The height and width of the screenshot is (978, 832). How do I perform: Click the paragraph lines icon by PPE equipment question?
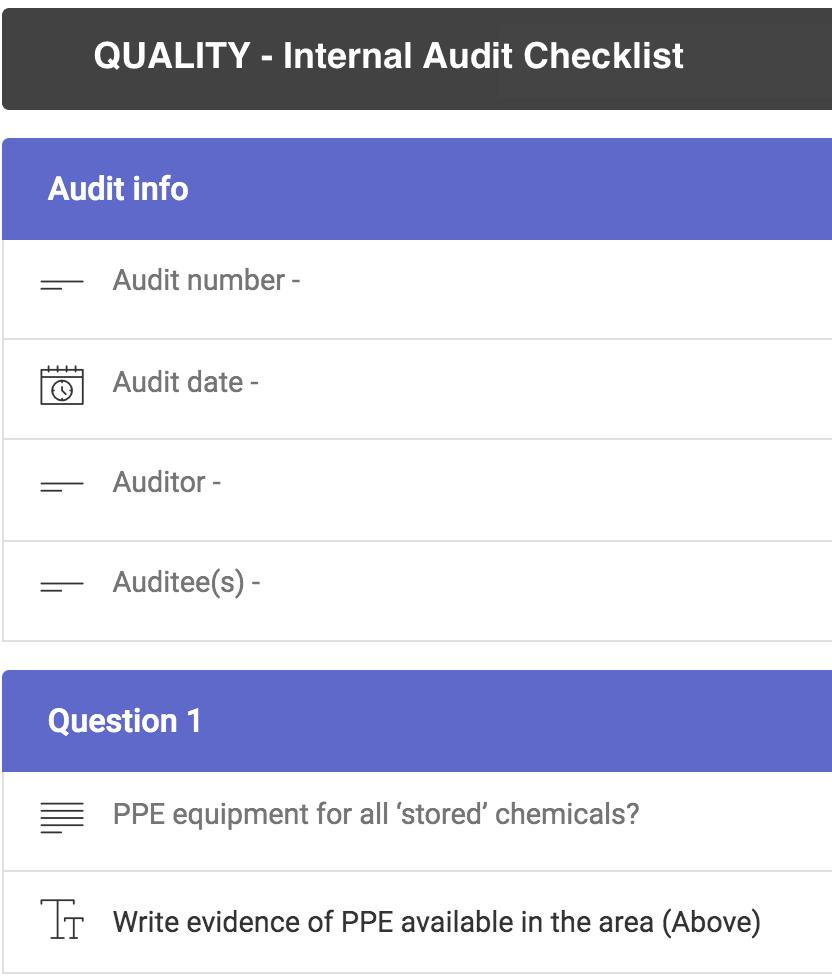click(x=62, y=818)
